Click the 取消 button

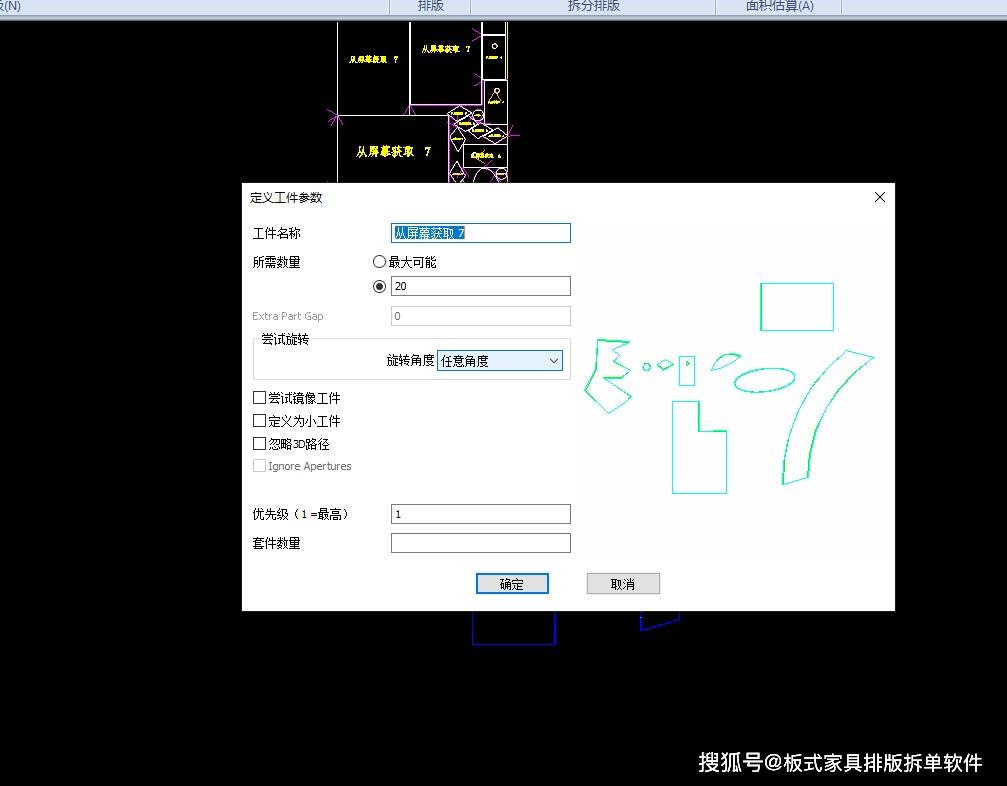[623, 584]
